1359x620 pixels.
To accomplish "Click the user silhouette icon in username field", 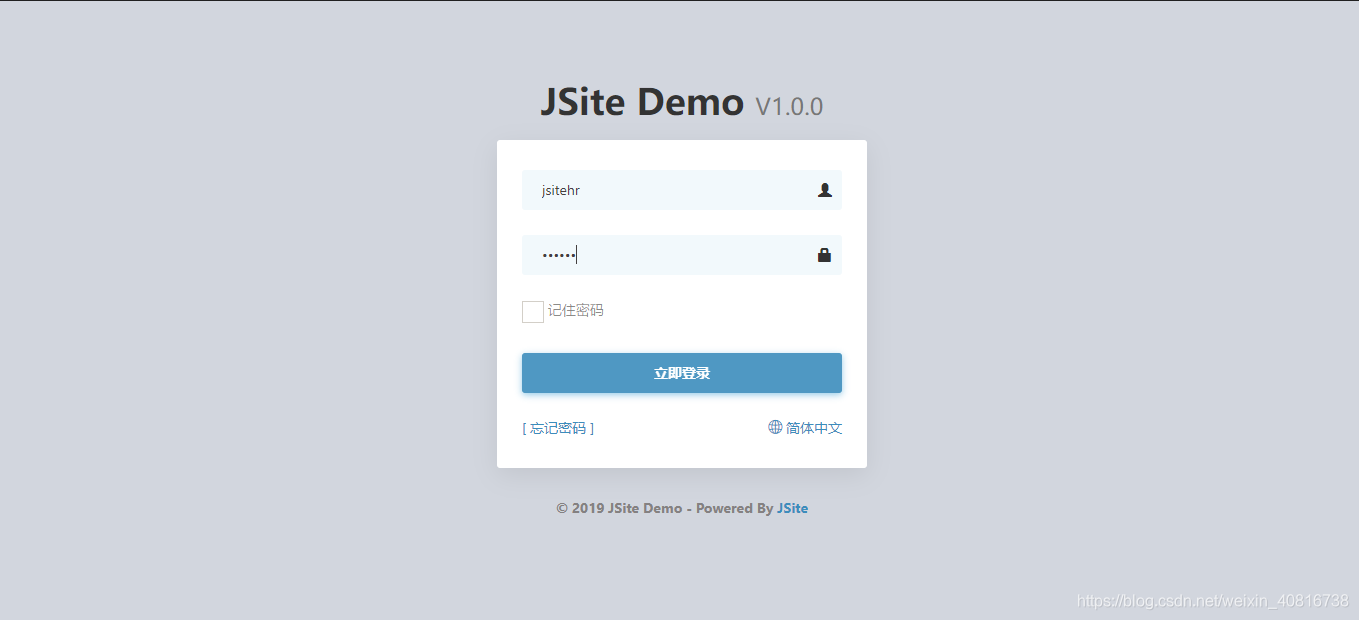I will point(824,189).
